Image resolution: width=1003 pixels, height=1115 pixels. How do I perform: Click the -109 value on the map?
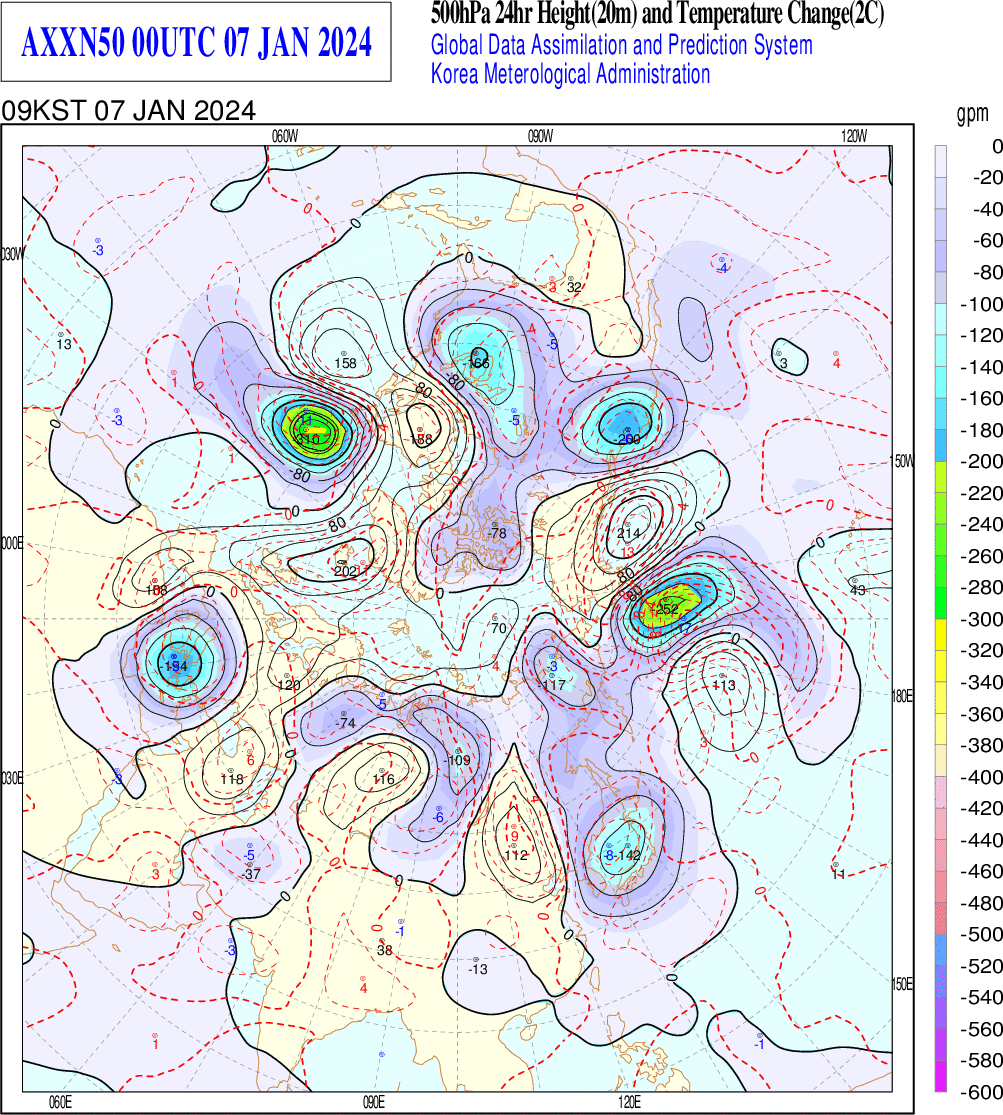tap(457, 760)
